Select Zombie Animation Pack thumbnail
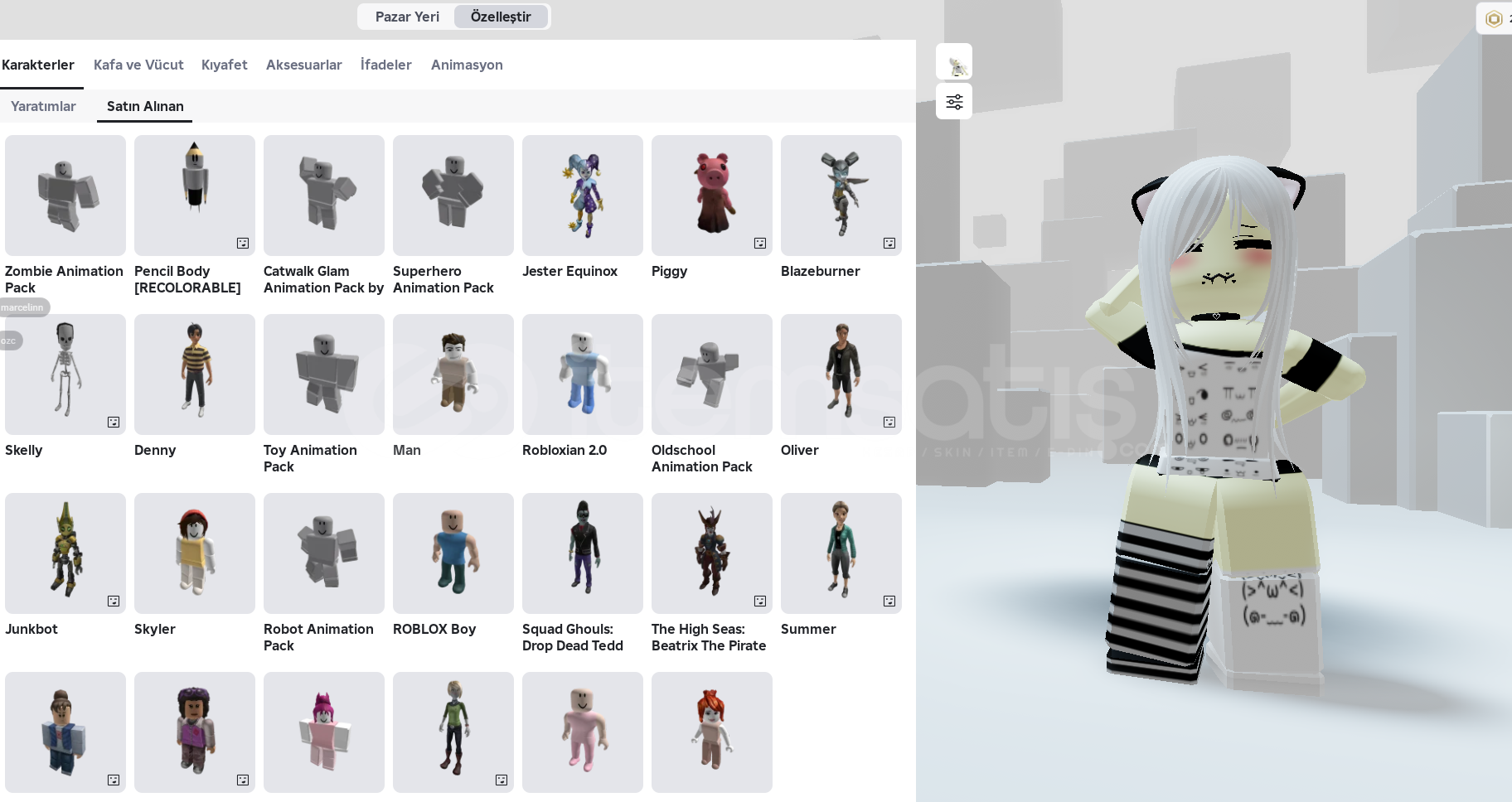The image size is (1512, 802). click(x=65, y=196)
